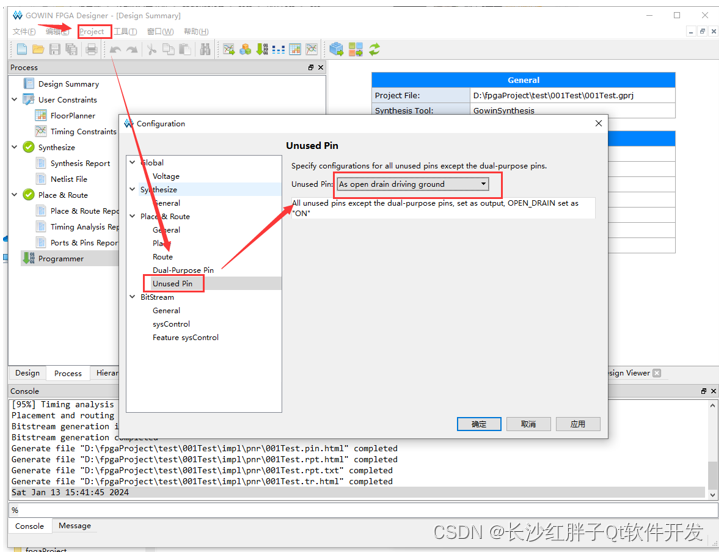
Task: Collapse BitStream node in Configuration tree
Action: [133, 297]
